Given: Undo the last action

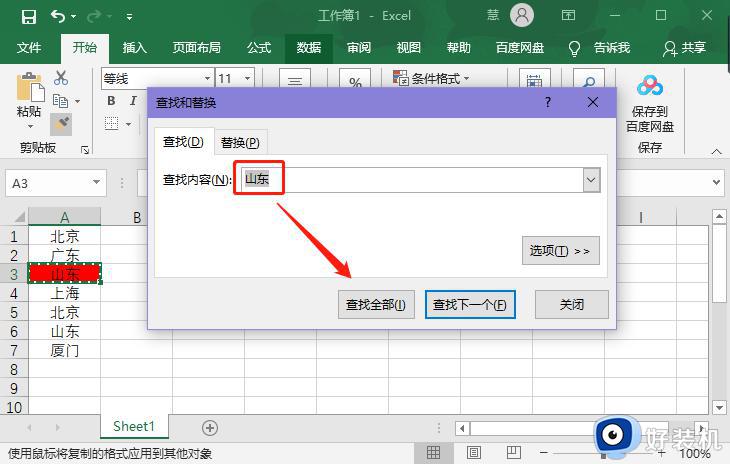Looking at the screenshot, I should coord(58,16).
